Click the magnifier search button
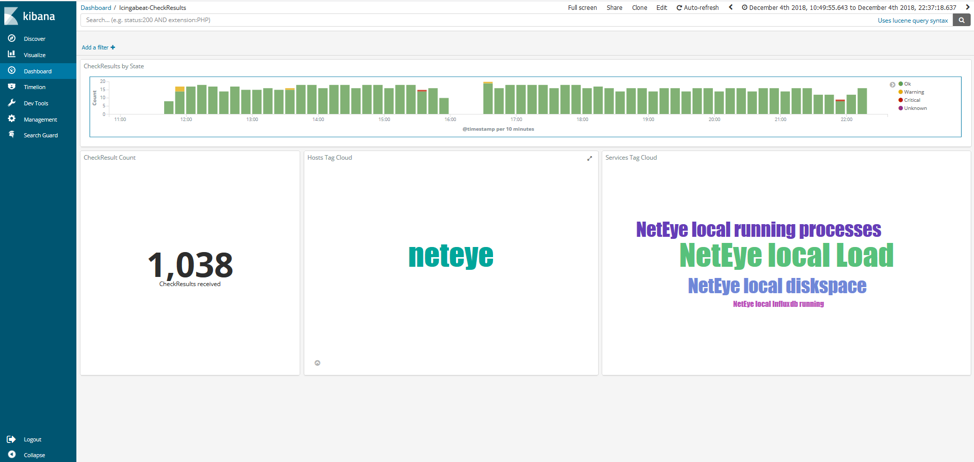Screen dimensions: 974x462 (961, 20)
